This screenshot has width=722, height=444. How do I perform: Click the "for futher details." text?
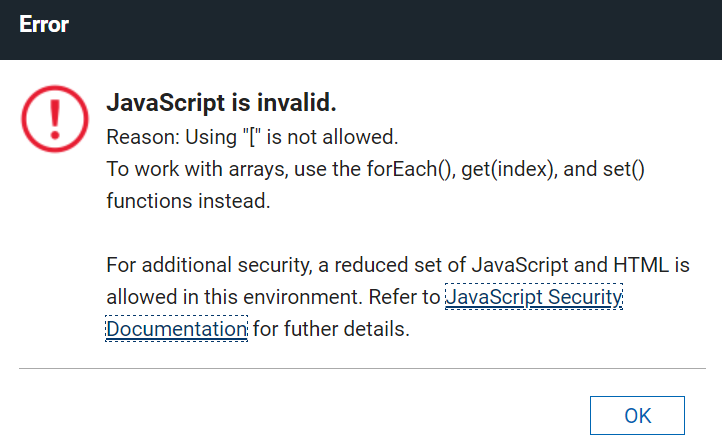[331, 328]
